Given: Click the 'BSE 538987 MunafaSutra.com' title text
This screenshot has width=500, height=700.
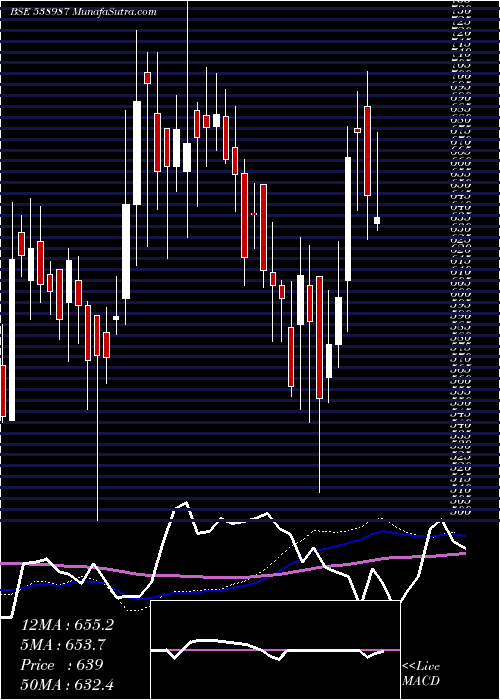Looking at the screenshot, I should 83,12.
